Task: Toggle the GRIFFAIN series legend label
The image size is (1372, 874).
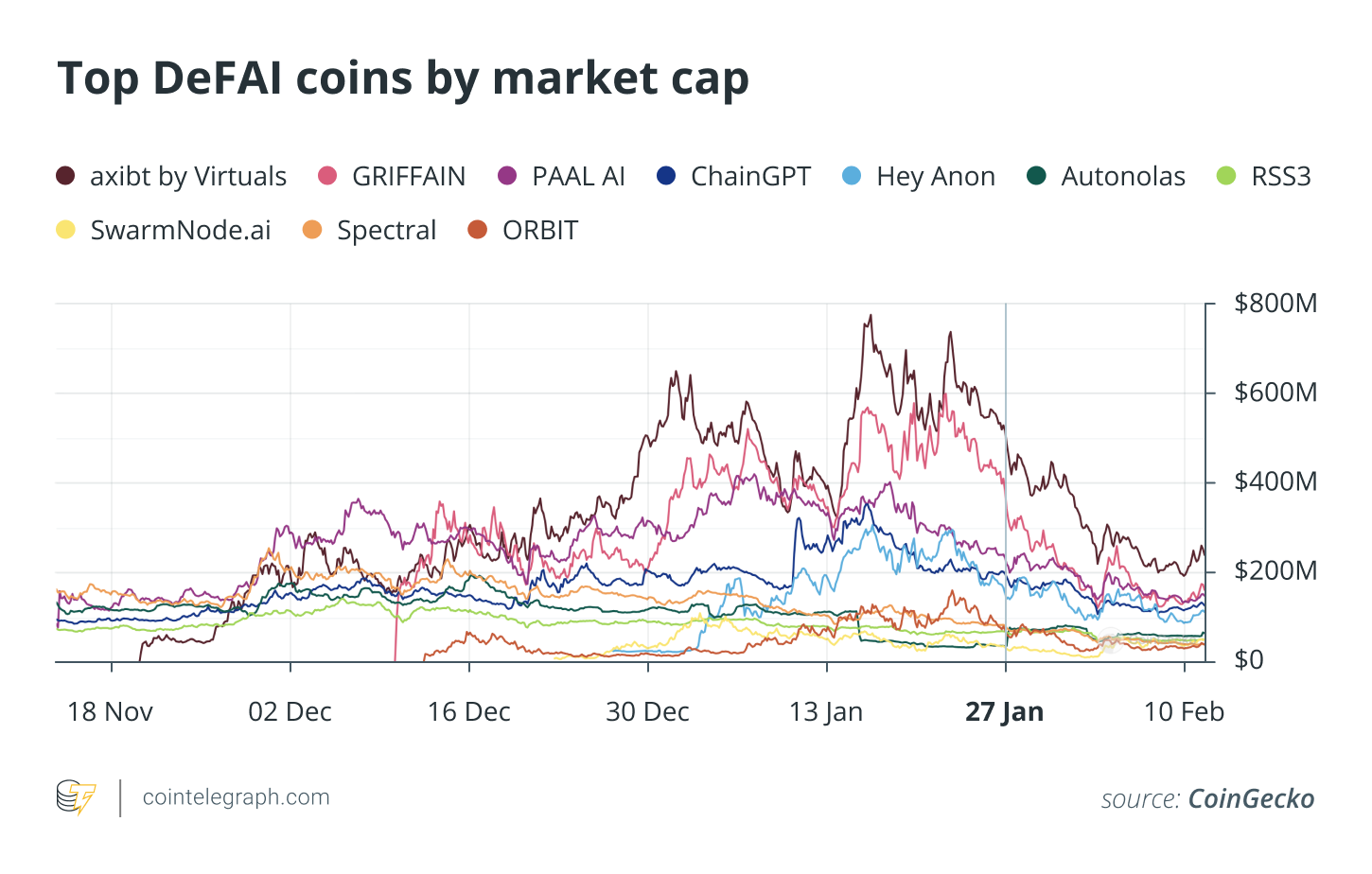Action: (408, 177)
